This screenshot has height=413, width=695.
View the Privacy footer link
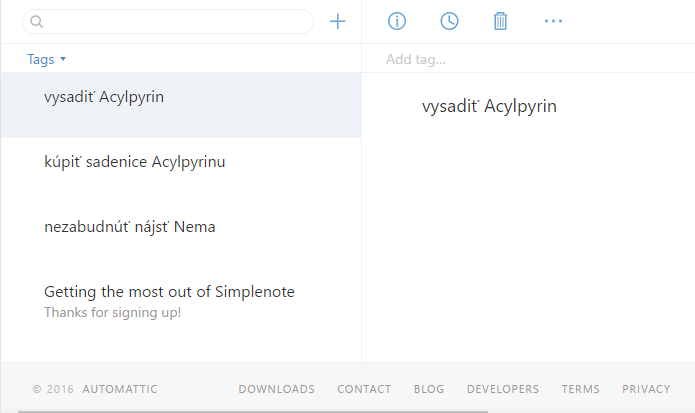646,389
